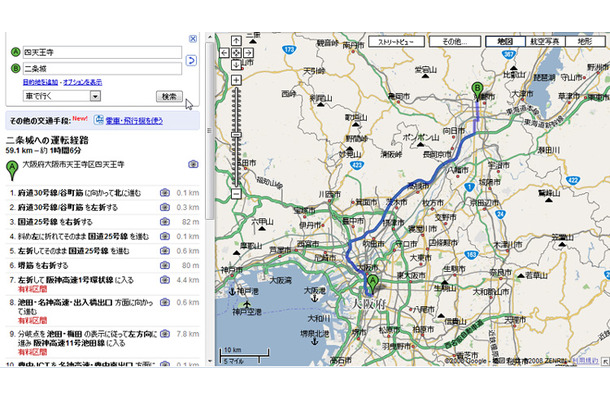610x400 pixels.
Task: Click the side panel collapse handle on divider
Action: tap(209, 131)
